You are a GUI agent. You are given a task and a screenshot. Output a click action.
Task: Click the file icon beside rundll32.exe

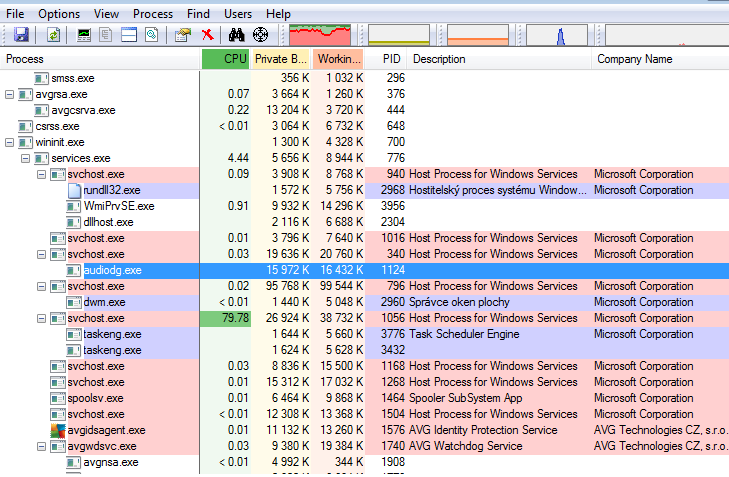pos(74,190)
